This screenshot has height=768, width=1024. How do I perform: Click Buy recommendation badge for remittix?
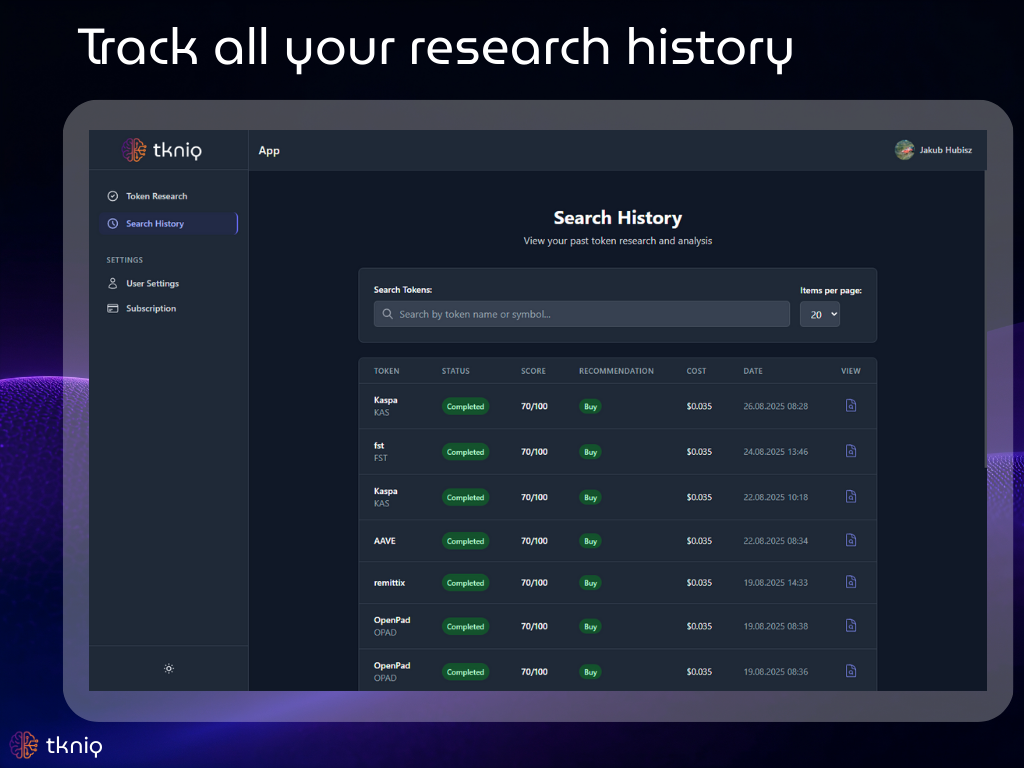pos(590,583)
